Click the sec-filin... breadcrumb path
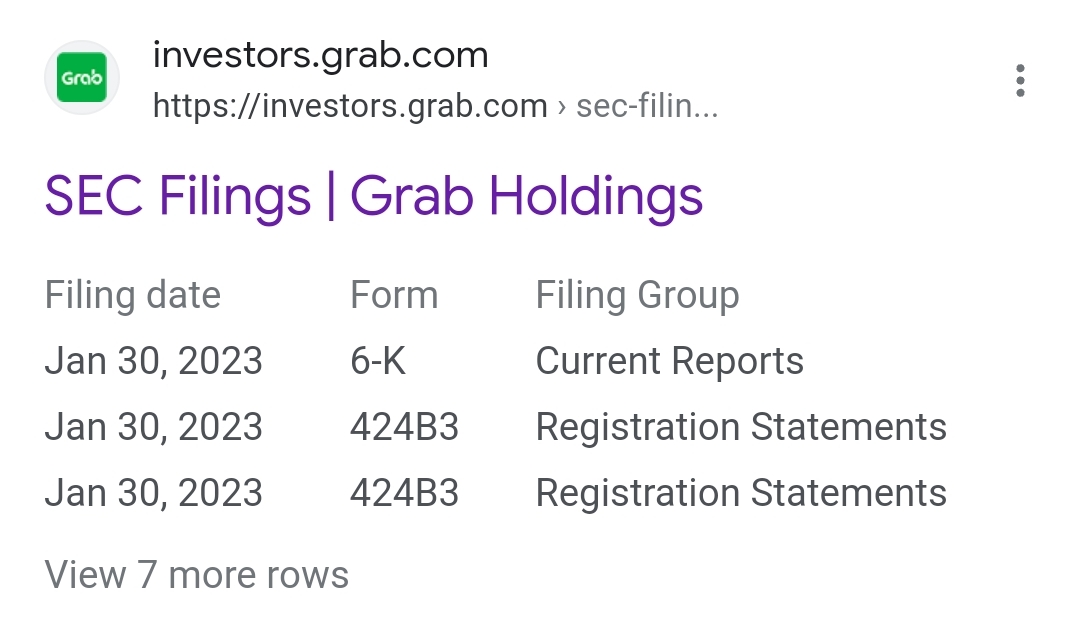The image size is (1080, 622). click(647, 106)
